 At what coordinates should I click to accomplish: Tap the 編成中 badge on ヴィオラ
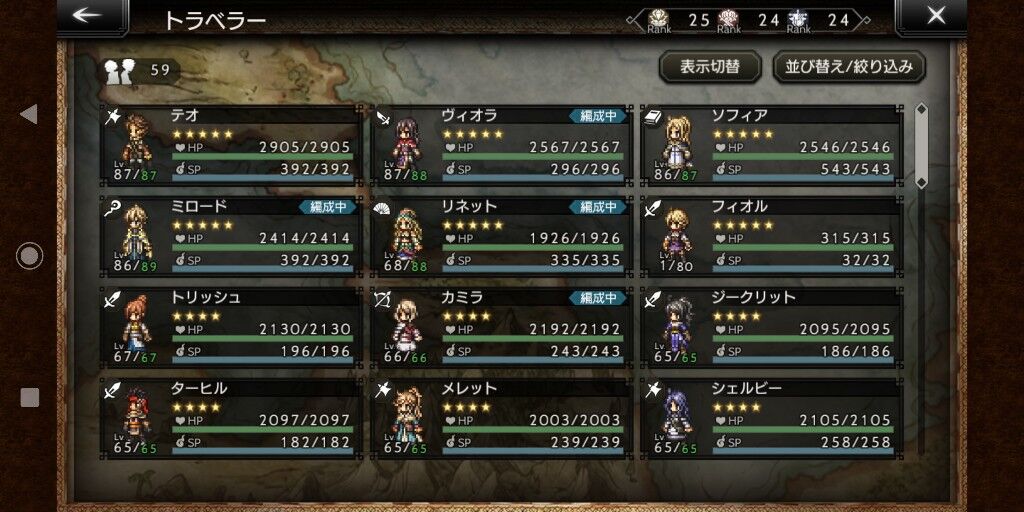[598, 116]
